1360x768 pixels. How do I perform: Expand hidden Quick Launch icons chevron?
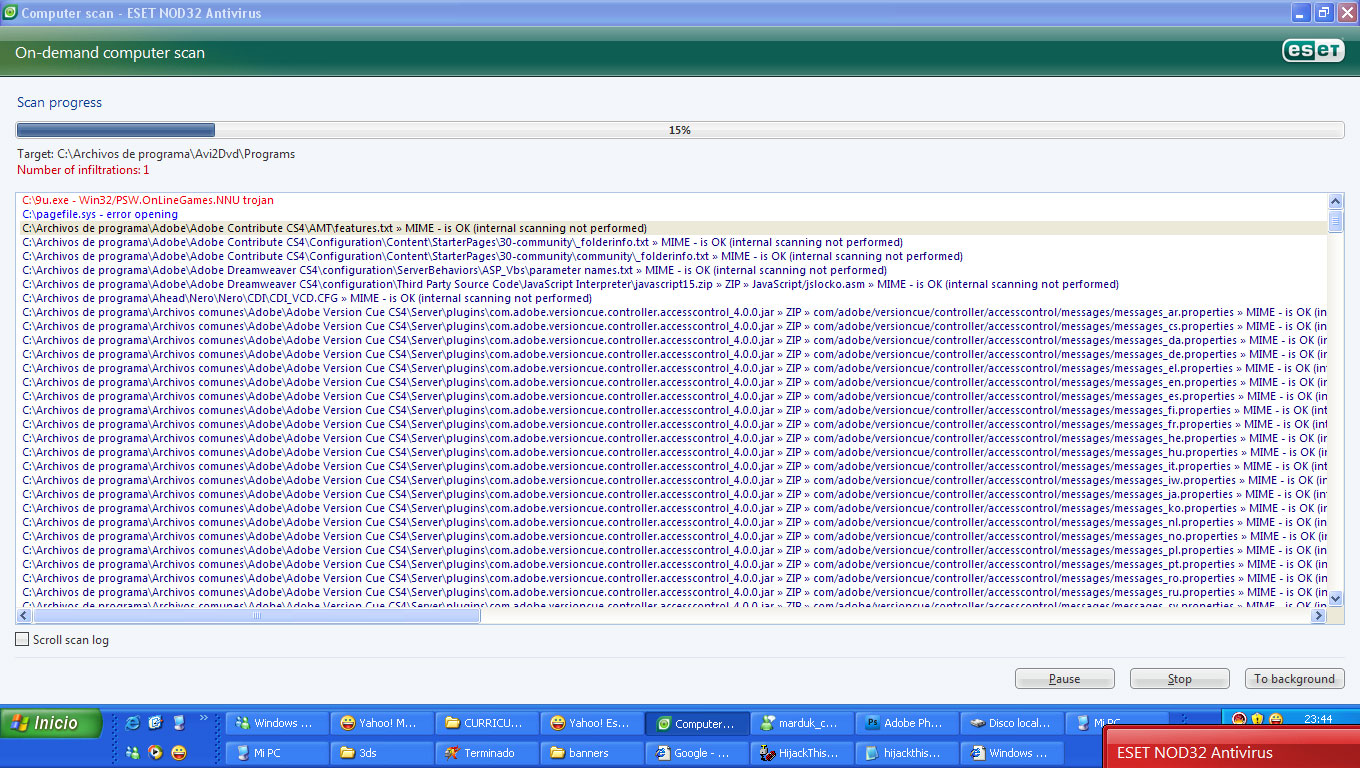pyautogui.click(x=205, y=717)
